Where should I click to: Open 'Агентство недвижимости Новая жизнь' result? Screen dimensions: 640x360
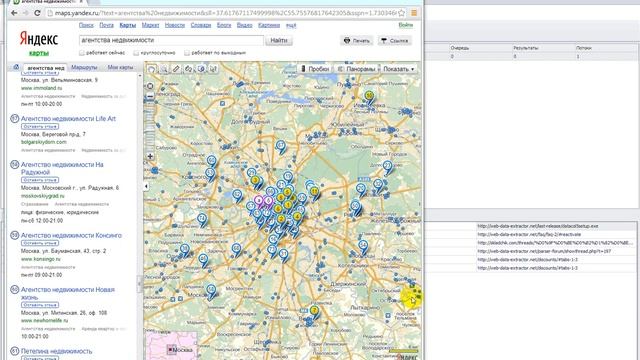pyautogui.click(x=68, y=293)
